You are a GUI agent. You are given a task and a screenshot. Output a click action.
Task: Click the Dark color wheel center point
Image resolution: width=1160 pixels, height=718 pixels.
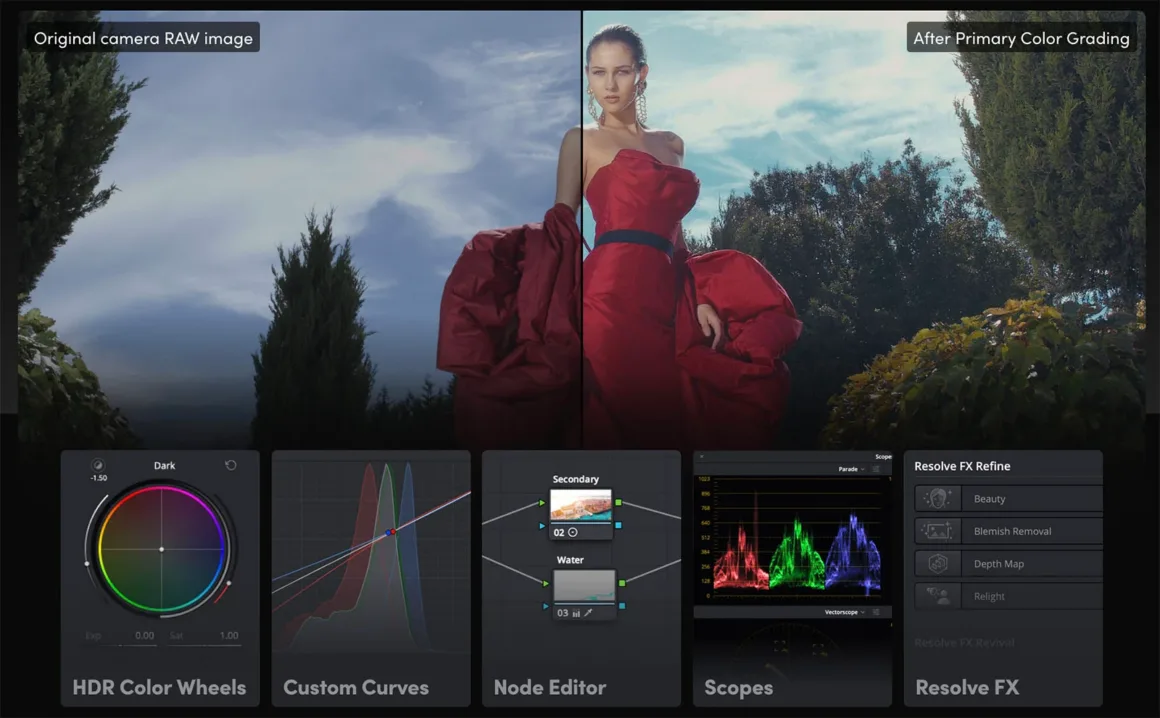(x=161, y=549)
